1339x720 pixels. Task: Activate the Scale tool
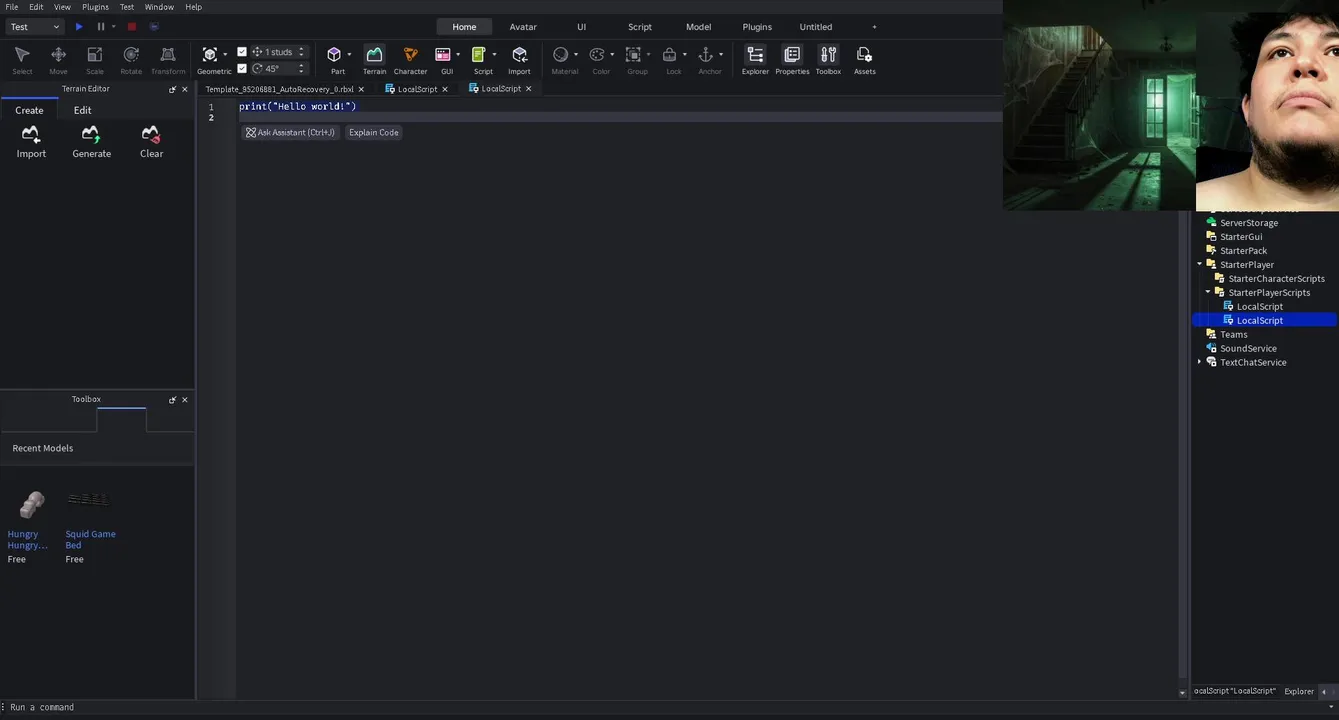tap(94, 59)
